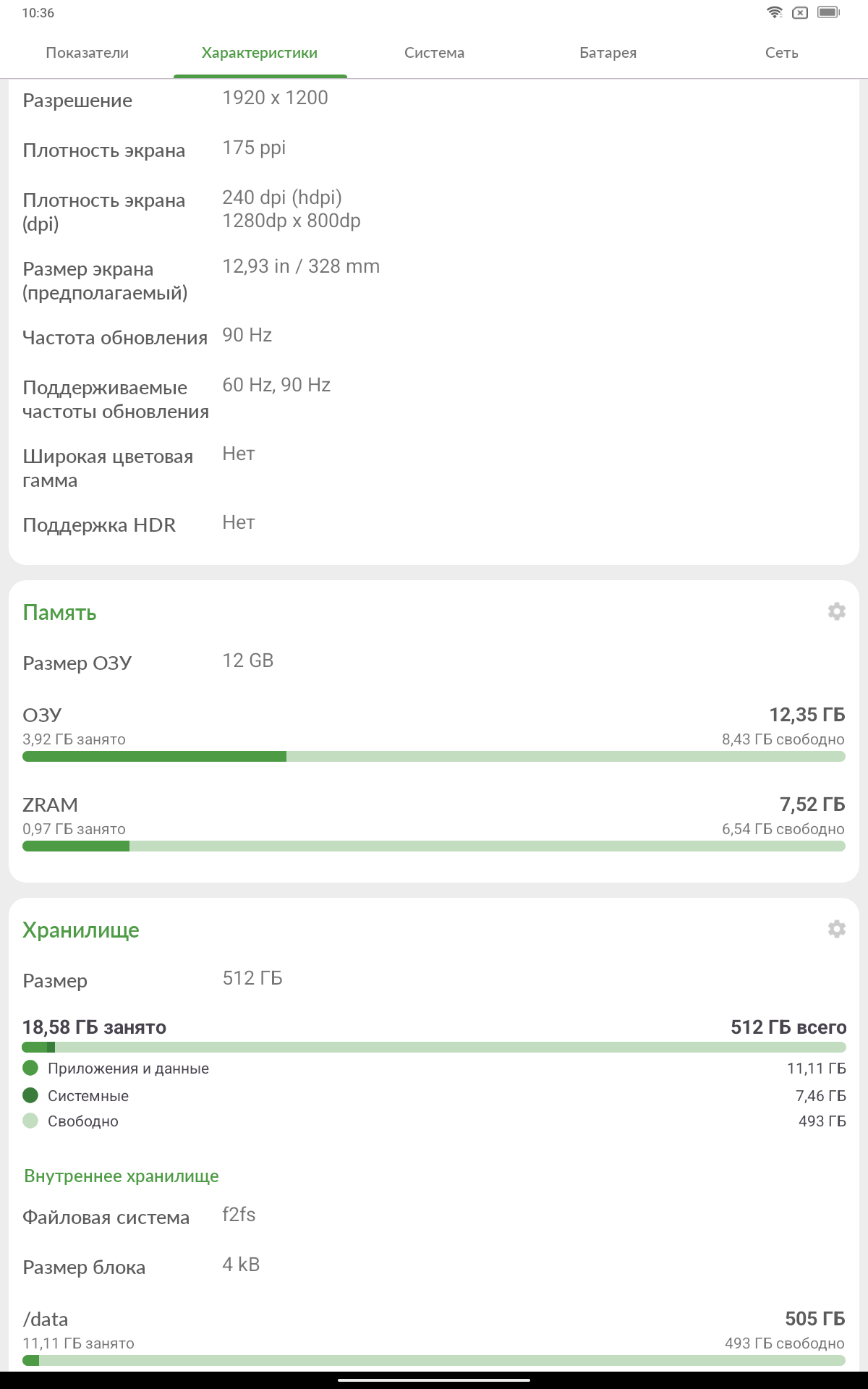This screenshot has height=1389, width=868.
Task: Tap the ZRAM usage progress bar
Action: pyautogui.click(x=434, y=846)
